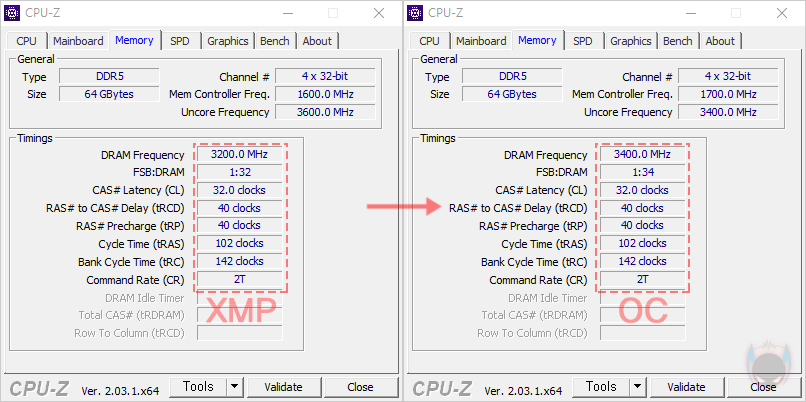This screenshot has height=402, width=806.
Task: Open the CPU tab in the left window
Action: coord(27,41)
